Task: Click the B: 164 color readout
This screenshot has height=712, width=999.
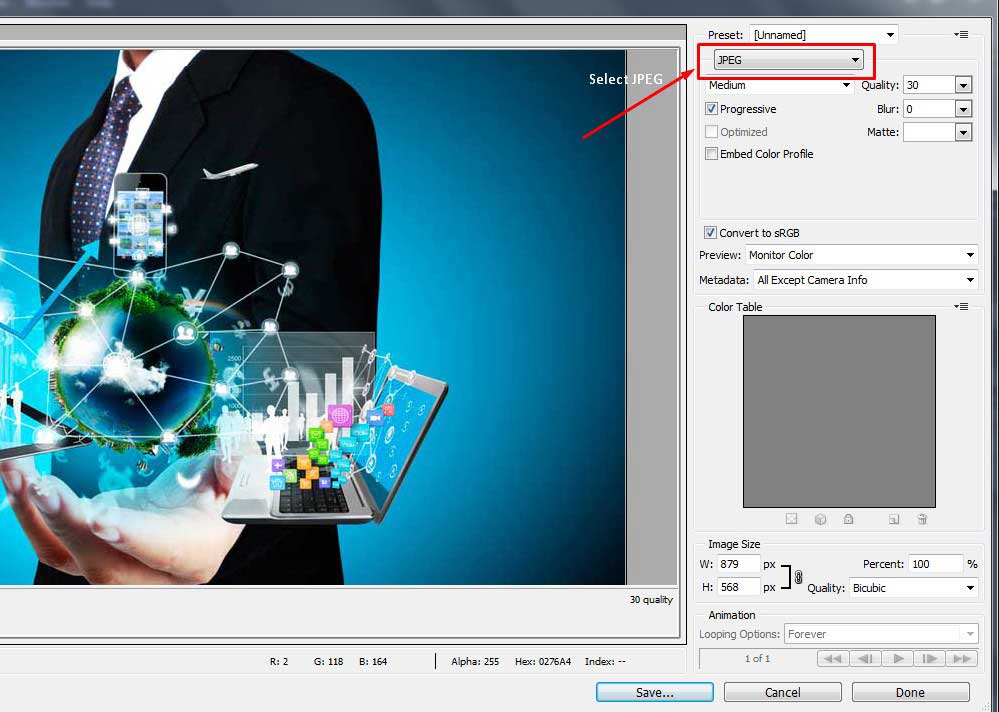Action: [x=373, y=662]
